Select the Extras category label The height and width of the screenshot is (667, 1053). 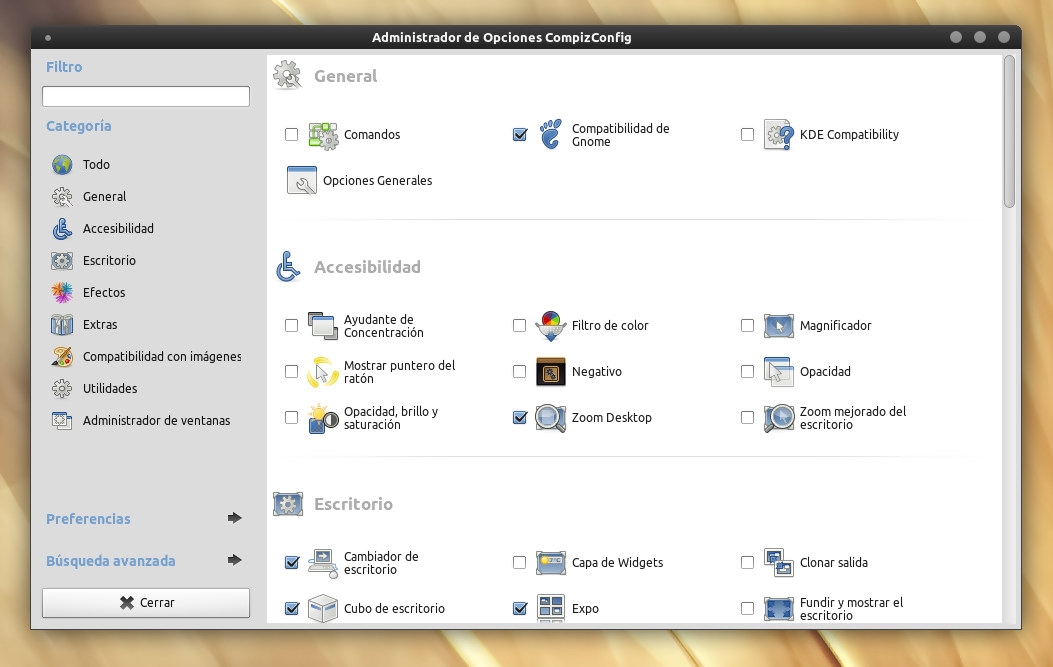(x=100, y=324)
